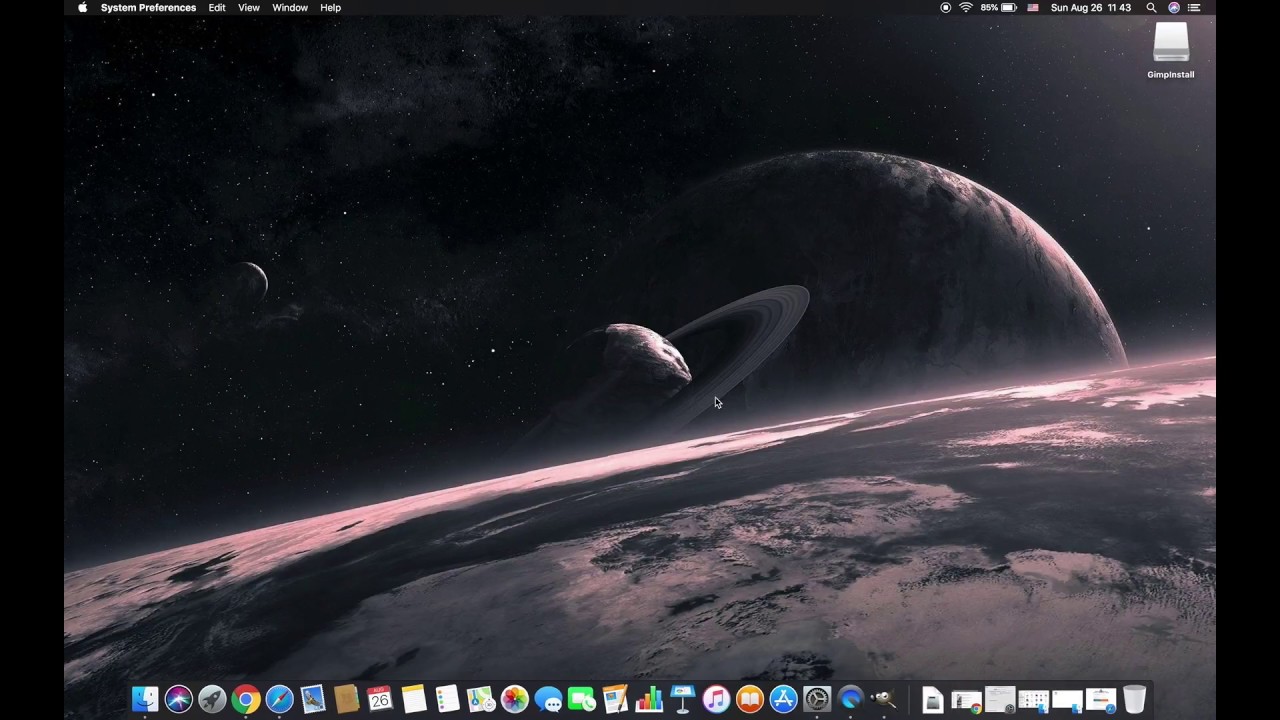Open Contacts book icon in dock

coord(346,699)
